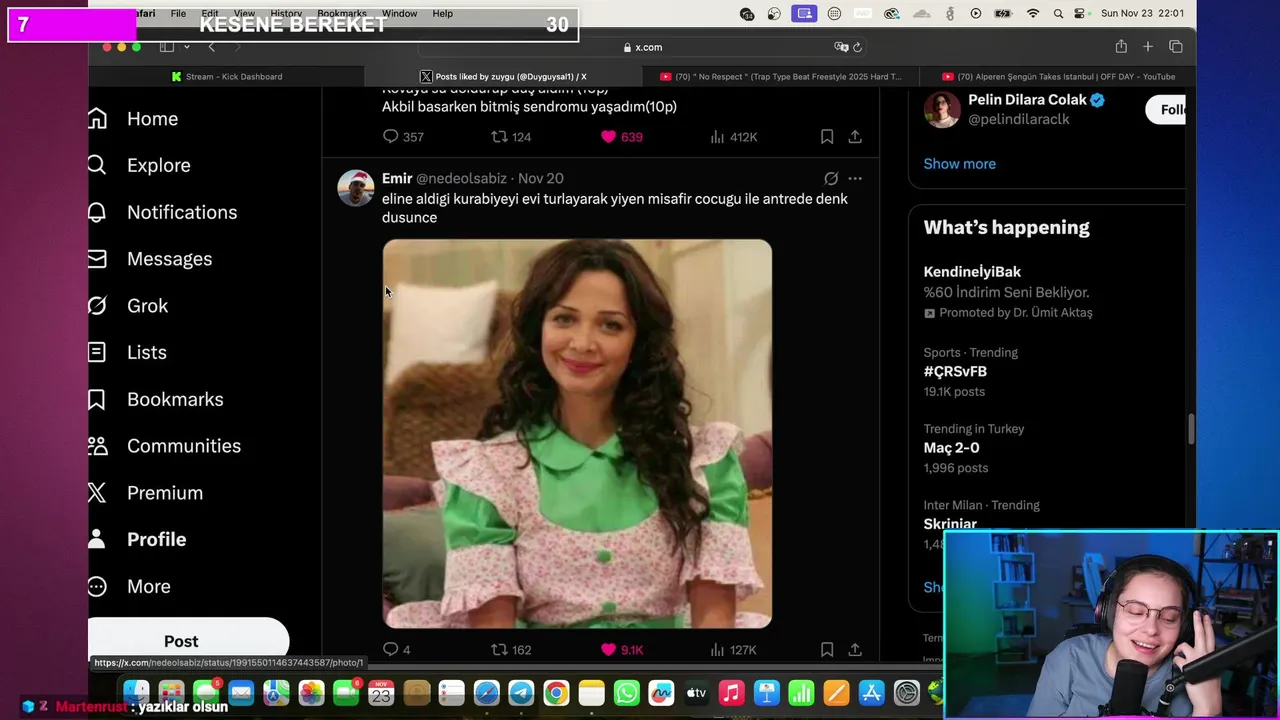Click the white Post button
This screenshot has height=720, width=1280.
181,641
